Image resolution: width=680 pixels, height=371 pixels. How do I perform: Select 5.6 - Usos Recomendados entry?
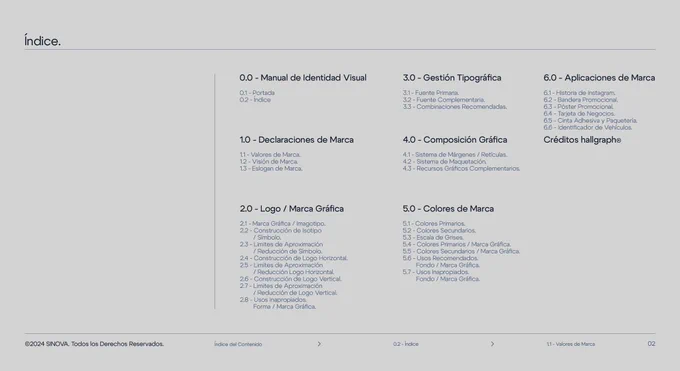(441, 262)
